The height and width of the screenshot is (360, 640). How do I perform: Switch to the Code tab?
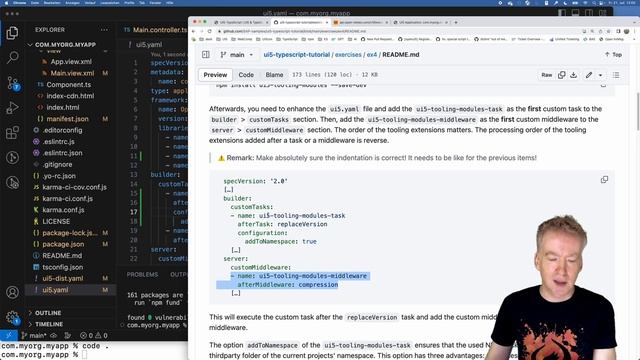point(246,75)
